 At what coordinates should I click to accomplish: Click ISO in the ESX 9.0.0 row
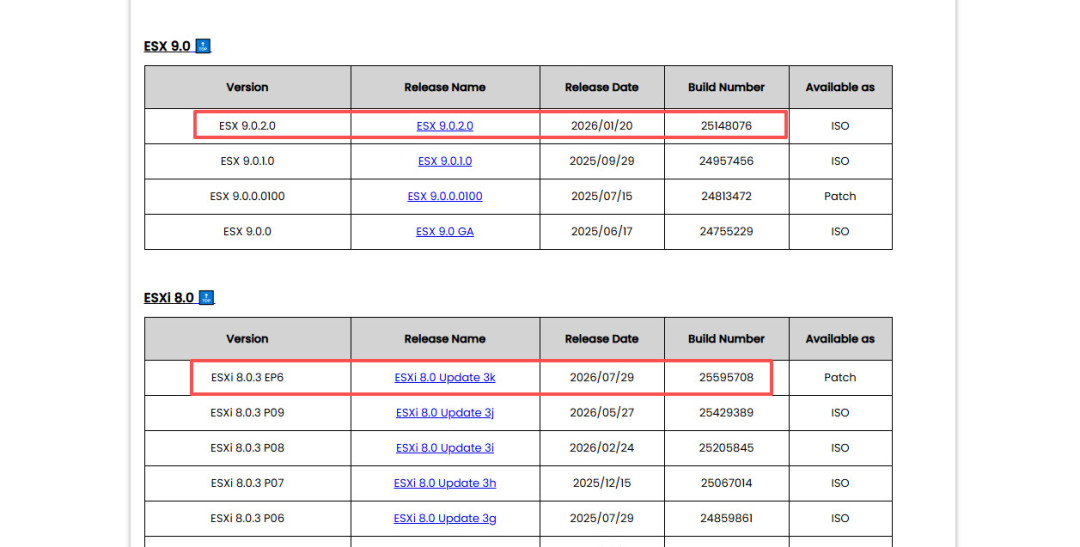tap(840, 231)
